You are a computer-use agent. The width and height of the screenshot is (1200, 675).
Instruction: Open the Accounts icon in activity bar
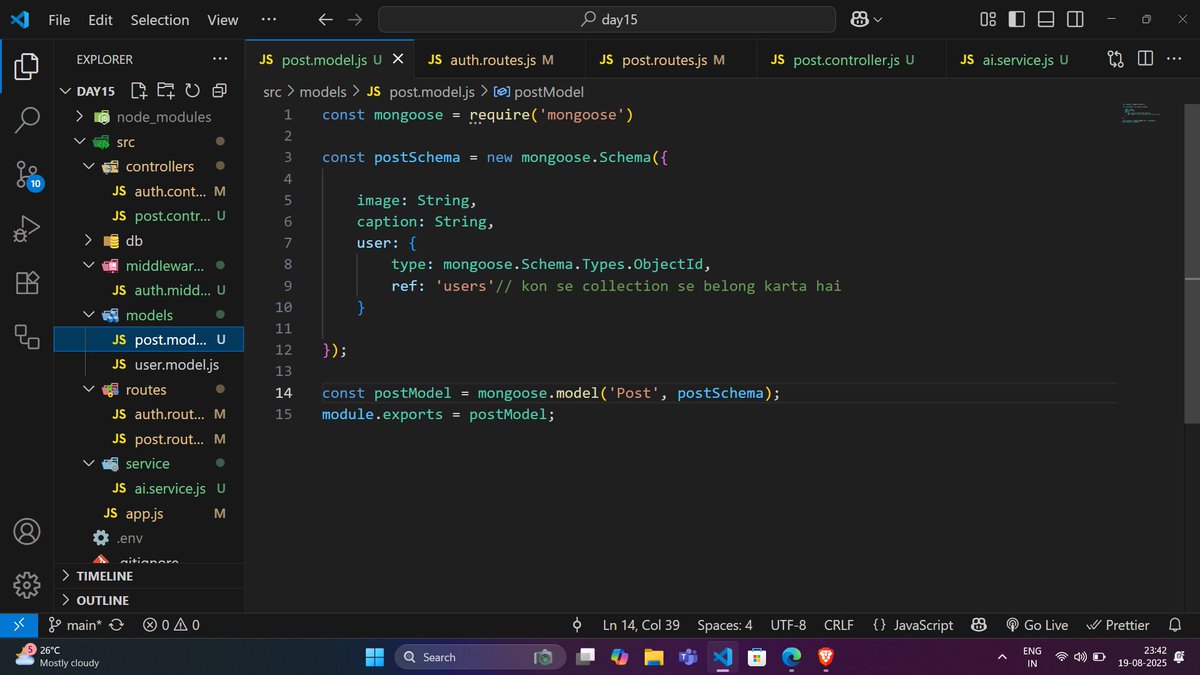(x=27, y=531)
